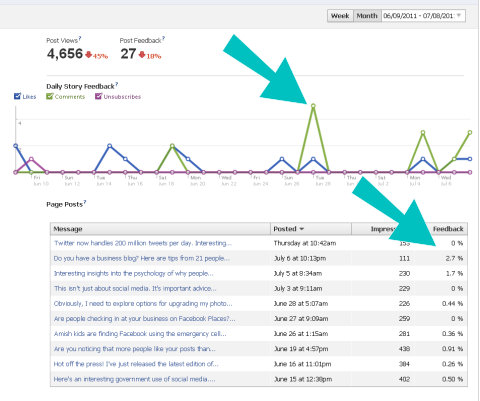Screen dimensions: 480x401
Task: Open the post 'Twitter now handles 200 million tweets'
Action: click(x=143, y=243)
